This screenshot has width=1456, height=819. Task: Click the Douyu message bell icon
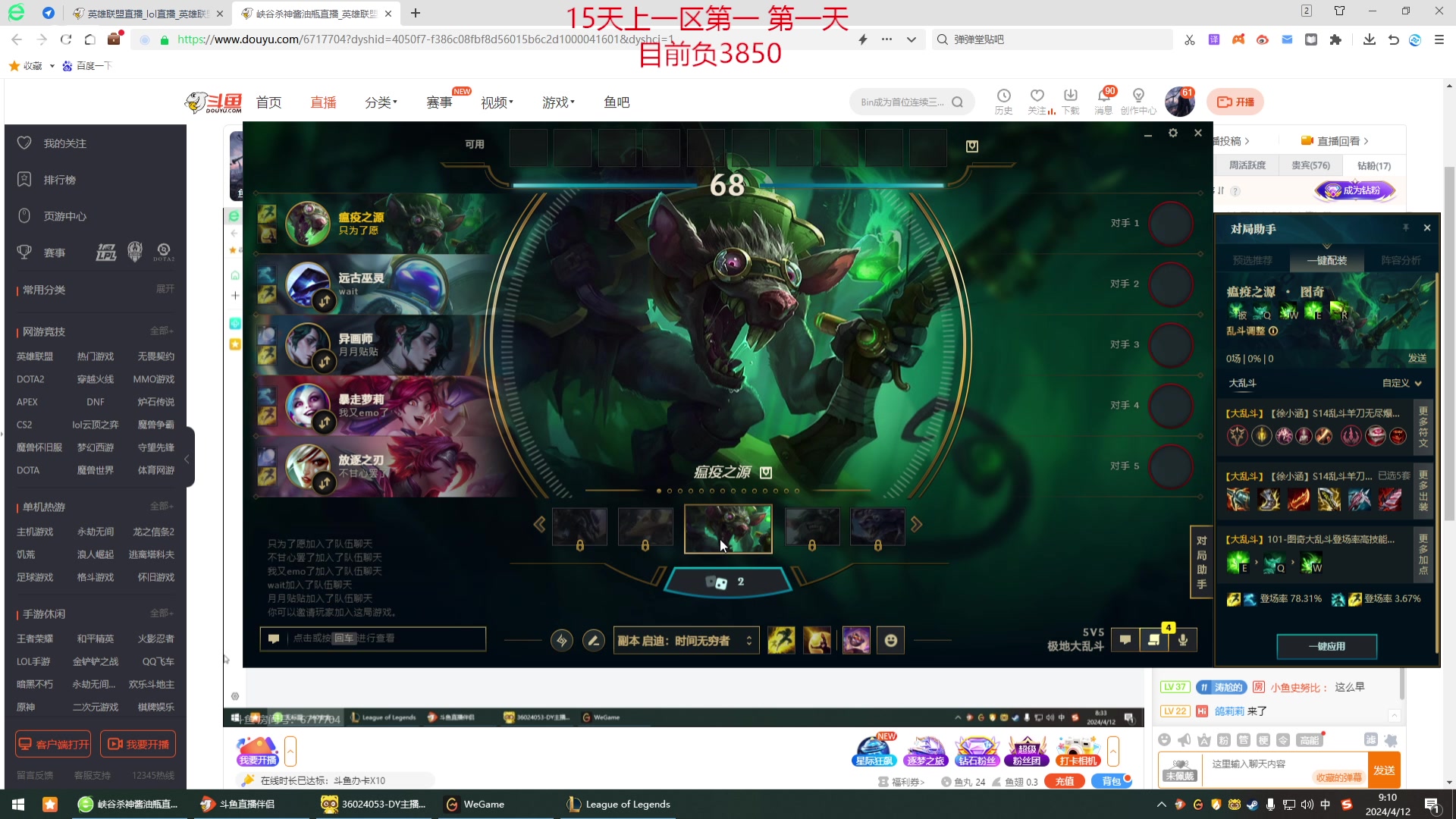pyautogui.click(x=1103, y=96)
